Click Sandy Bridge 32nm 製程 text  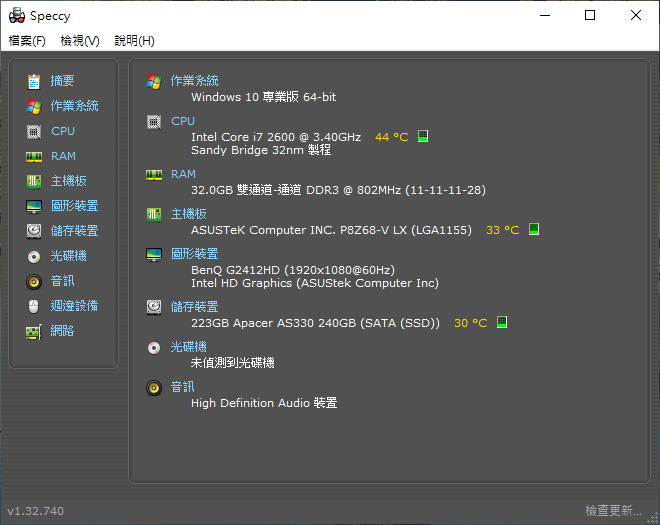[261, 150]
